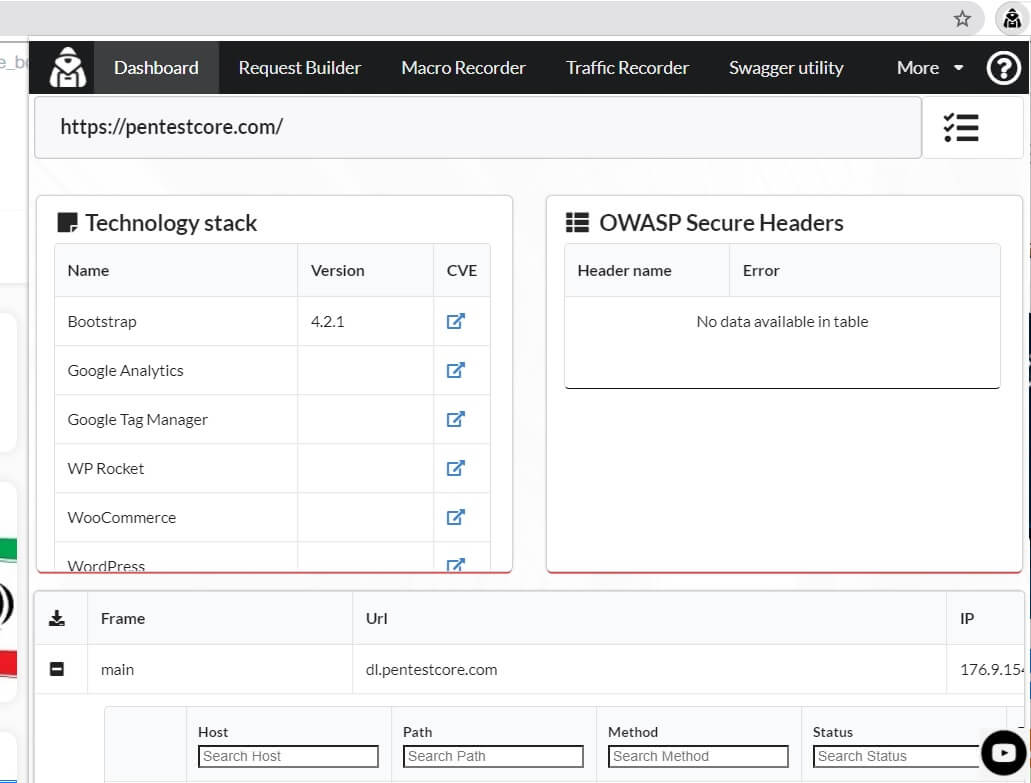Focus the Search Method input field
The width and height of the screenshot is (1031, 783).
[698, 756]
